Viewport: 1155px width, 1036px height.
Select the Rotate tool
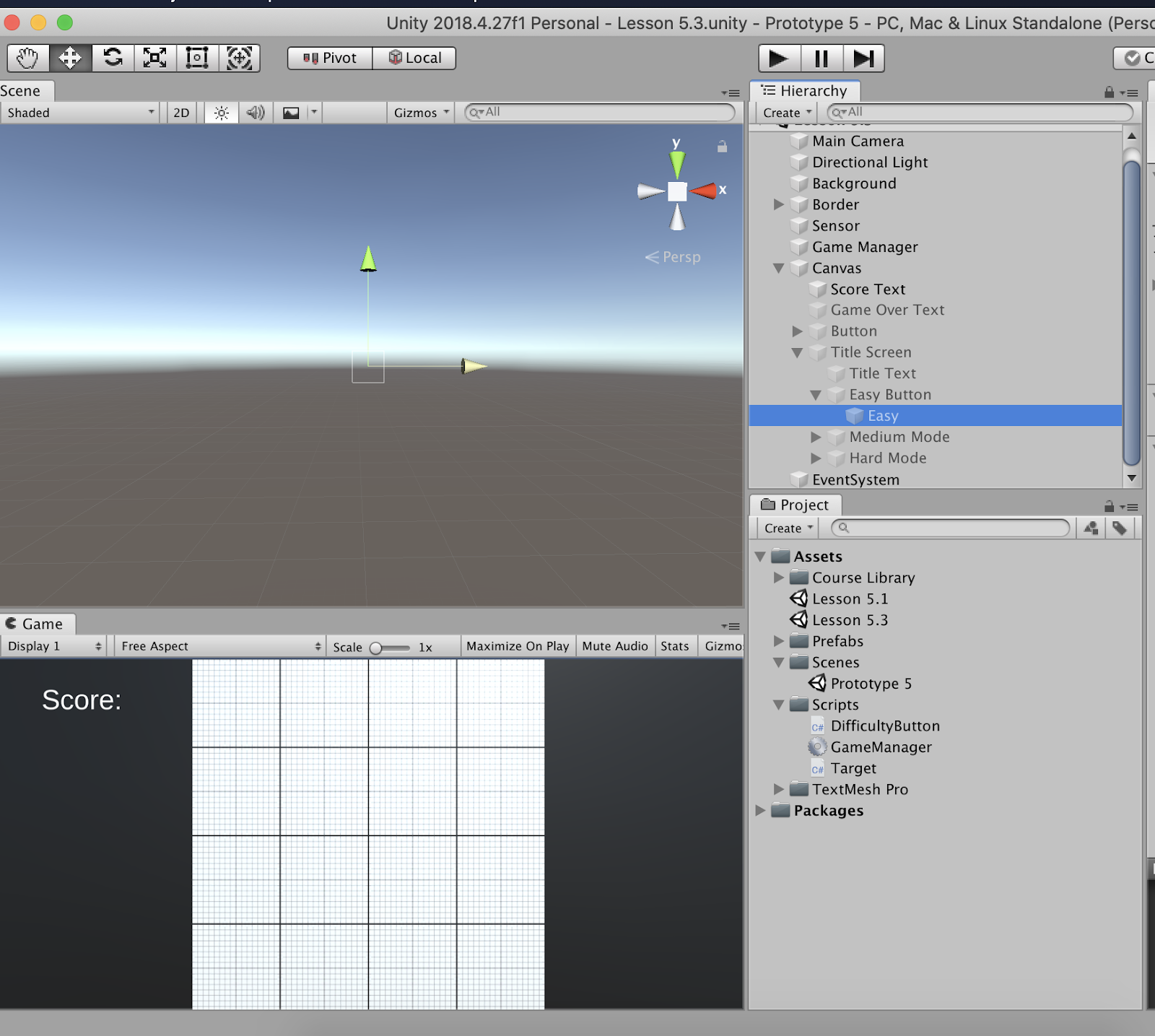(113, 58)
